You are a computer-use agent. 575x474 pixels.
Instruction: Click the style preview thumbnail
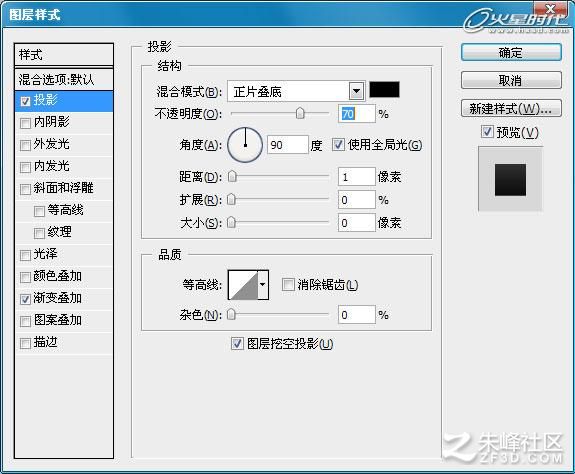pyautogui.click(x=510, y=179)
